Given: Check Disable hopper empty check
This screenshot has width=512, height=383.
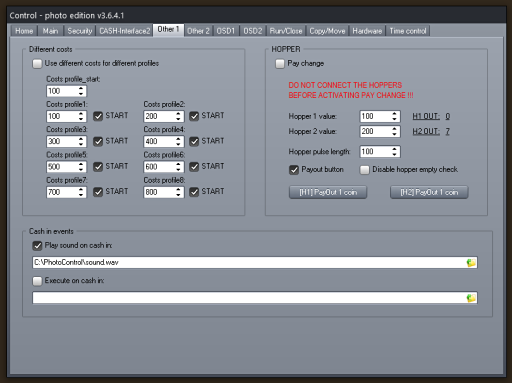Looking at the screenshot, I should (365, 170).
